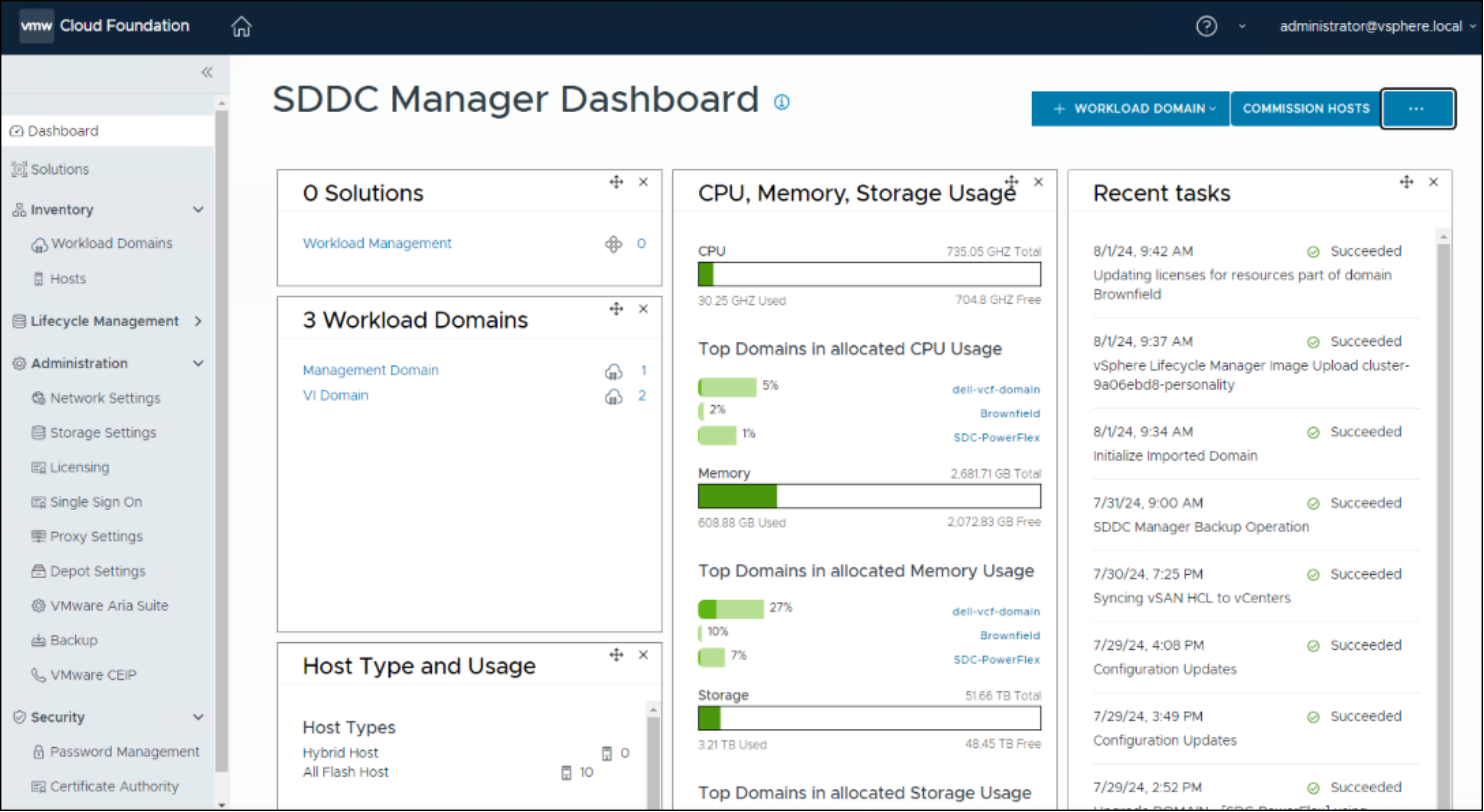Click the Recent tasks scrollbar
The image size is (1484, 812).
coord(1443,520)
